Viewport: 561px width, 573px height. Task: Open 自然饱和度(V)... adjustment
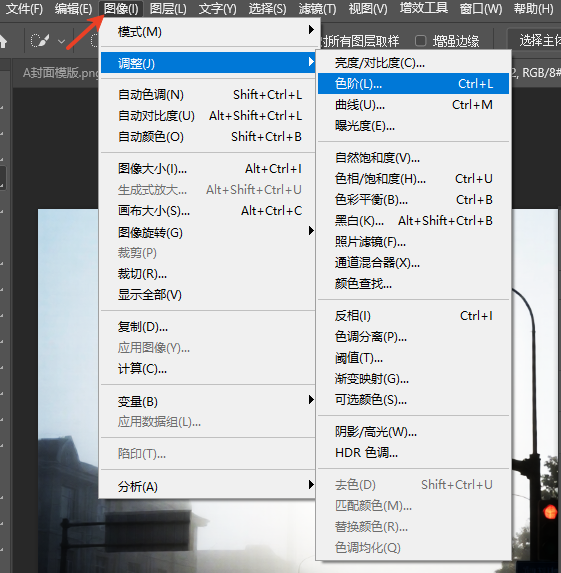[413, 158]
